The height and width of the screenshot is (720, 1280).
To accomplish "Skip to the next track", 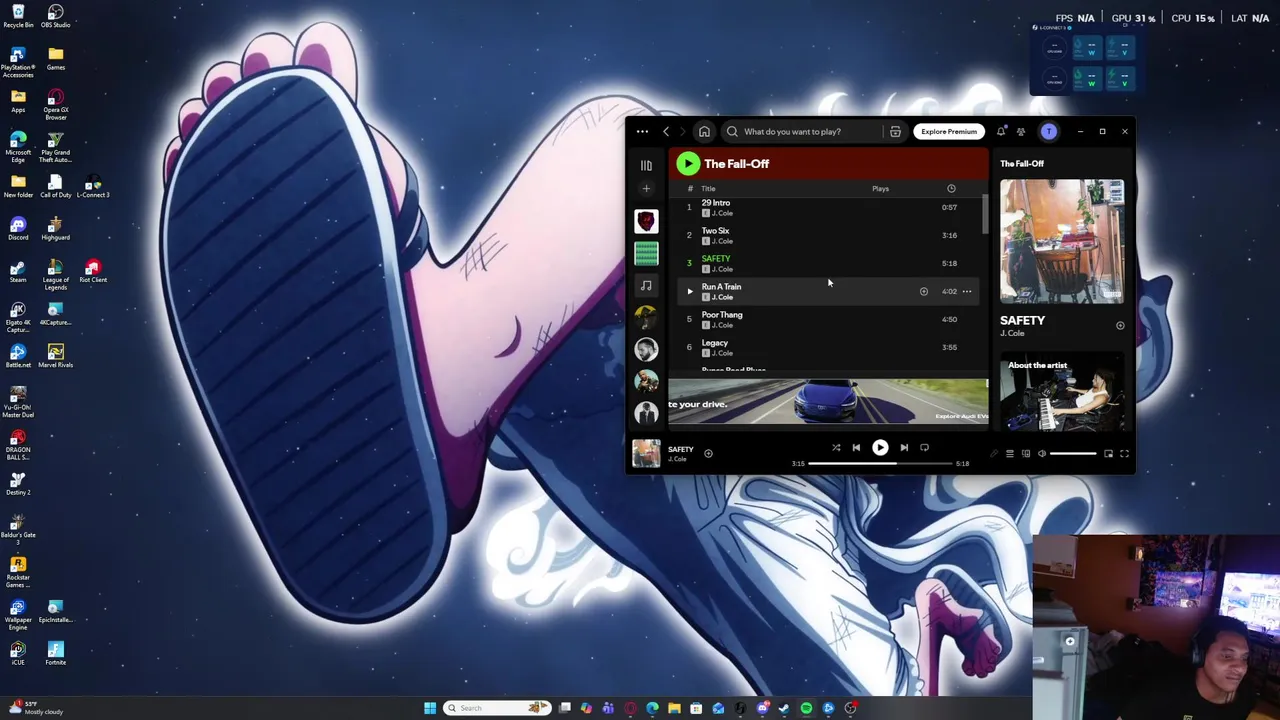I will [904, 448].
